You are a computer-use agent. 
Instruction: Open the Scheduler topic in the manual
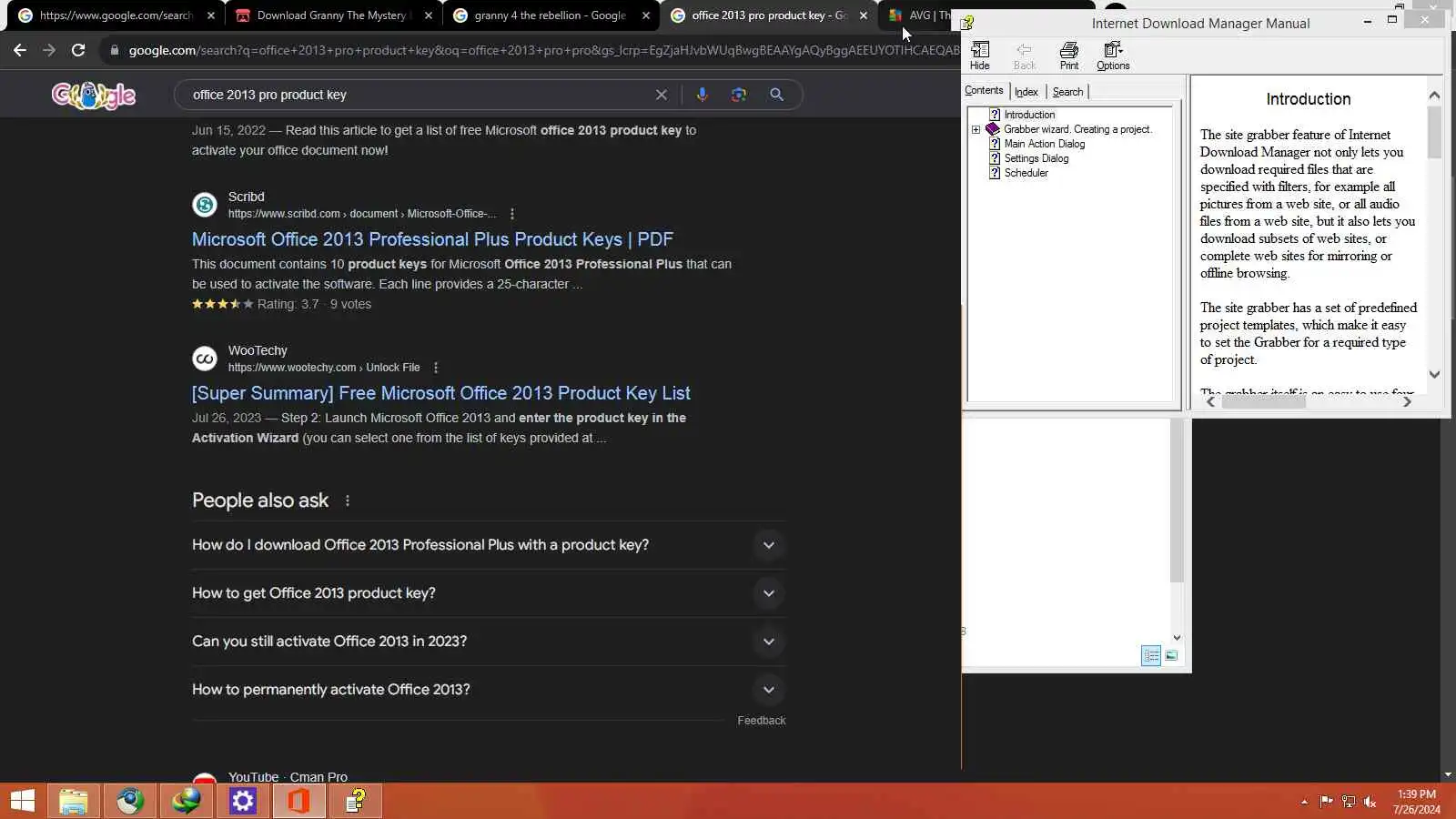[1026, 173]
